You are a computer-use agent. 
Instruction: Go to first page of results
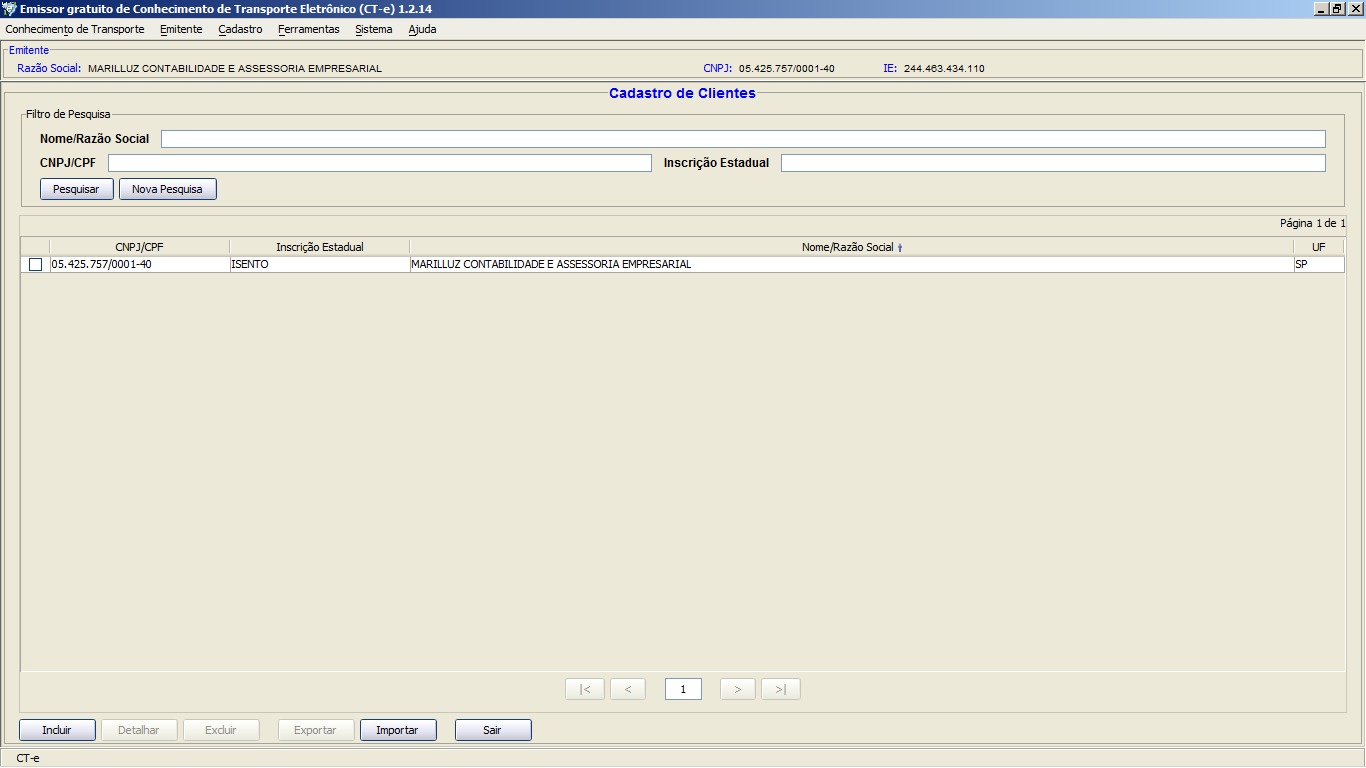click(585, 689)
